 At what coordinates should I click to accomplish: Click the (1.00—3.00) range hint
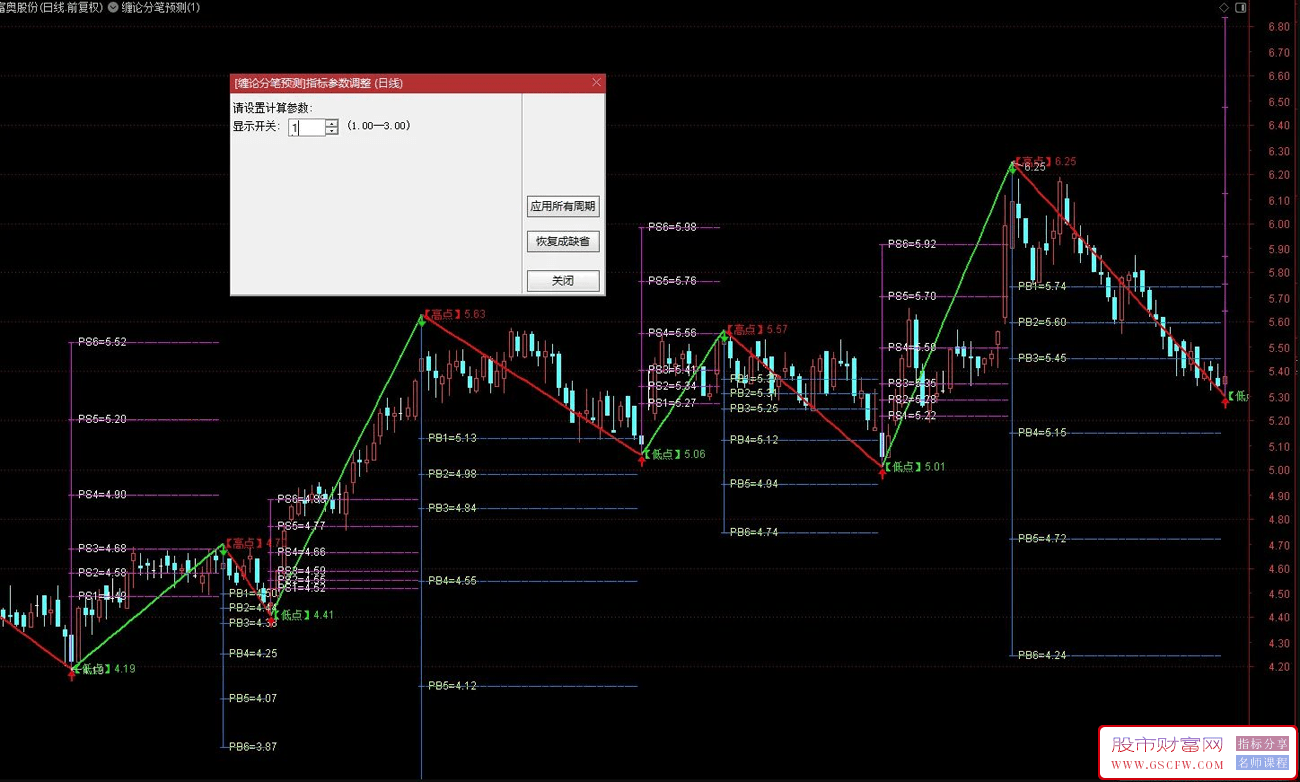point(379,126)
